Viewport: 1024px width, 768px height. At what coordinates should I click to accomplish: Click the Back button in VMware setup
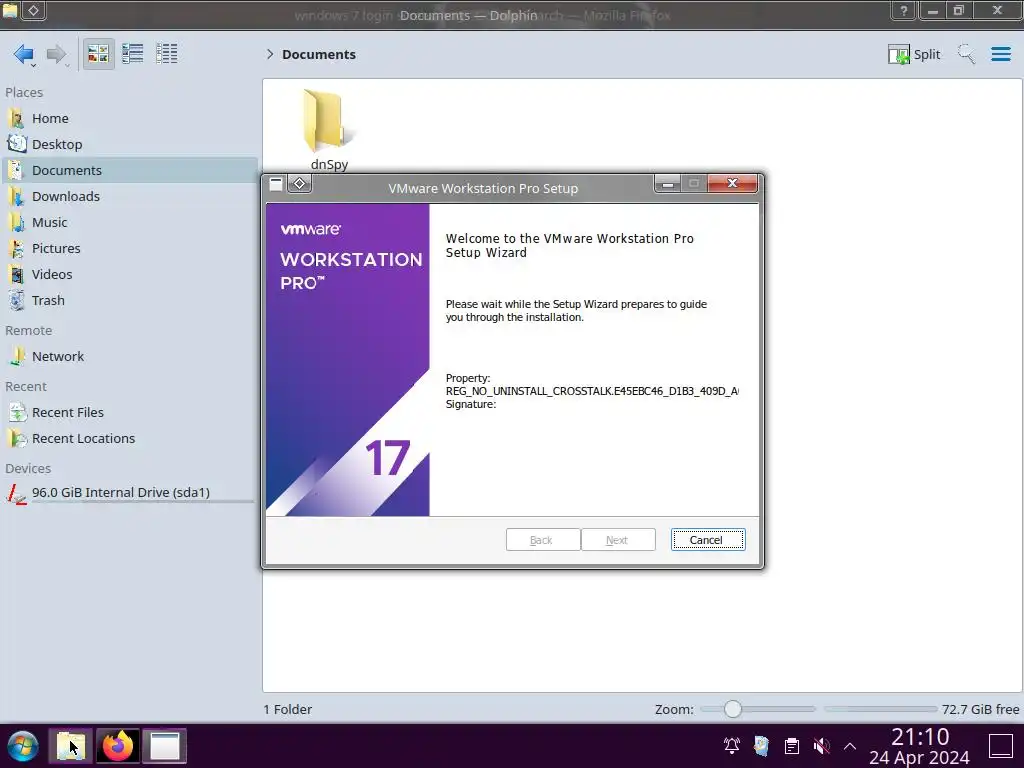[x=542, y=540]
